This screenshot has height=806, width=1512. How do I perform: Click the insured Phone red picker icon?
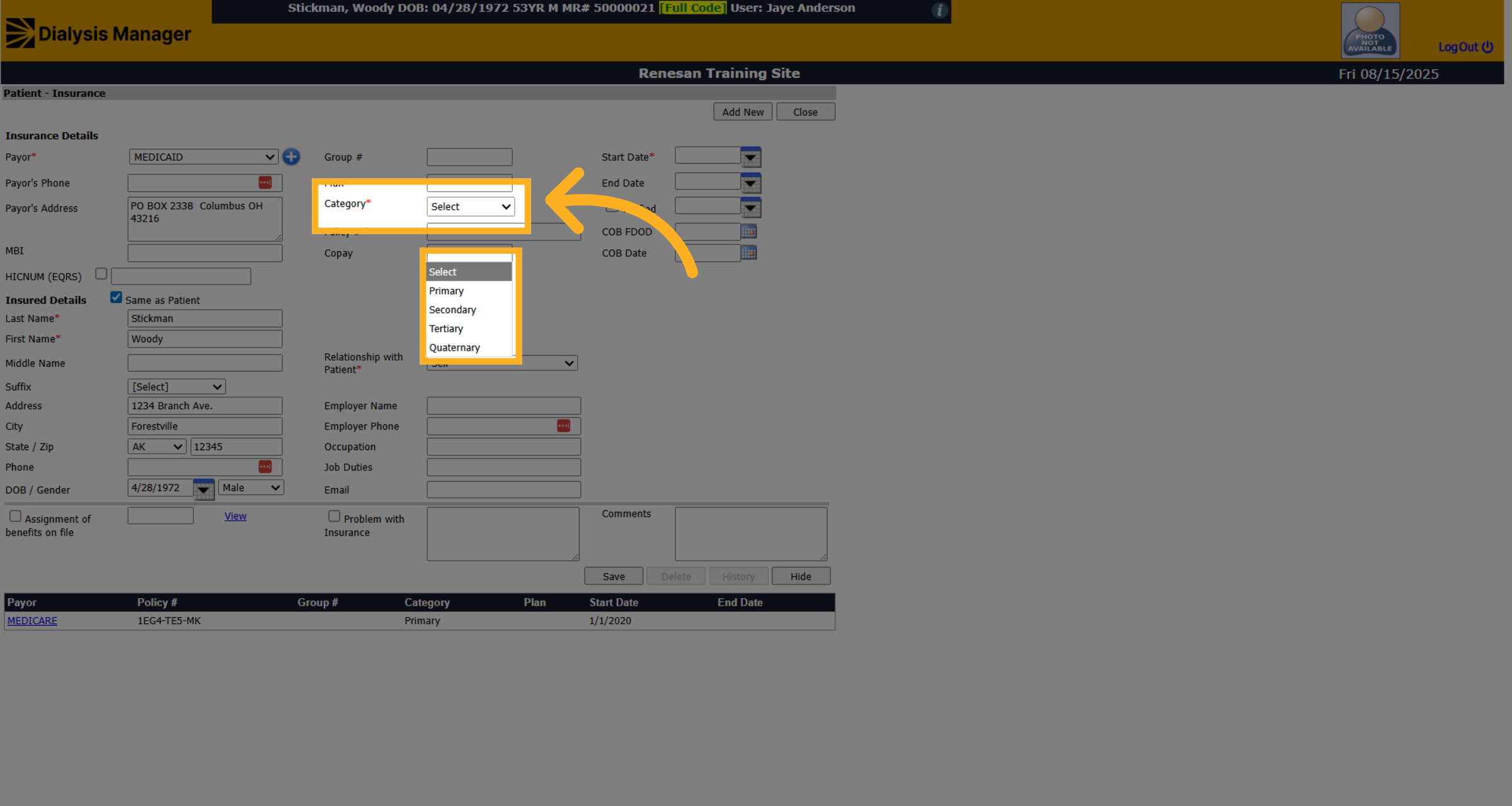click(x=265, y=467)
